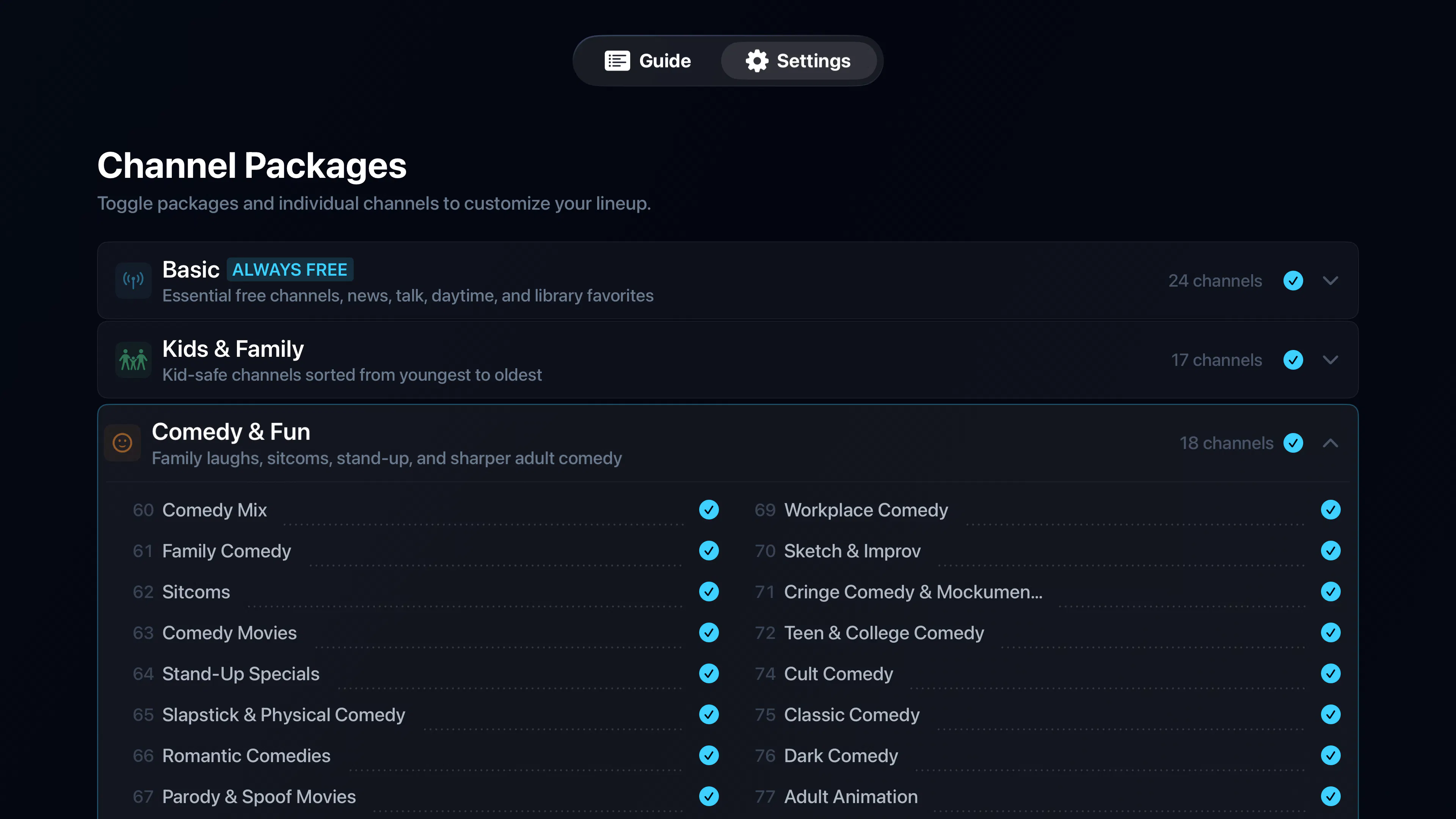Toggle off Cringe Comedy & Mockumentary channel

[1330, 591]
